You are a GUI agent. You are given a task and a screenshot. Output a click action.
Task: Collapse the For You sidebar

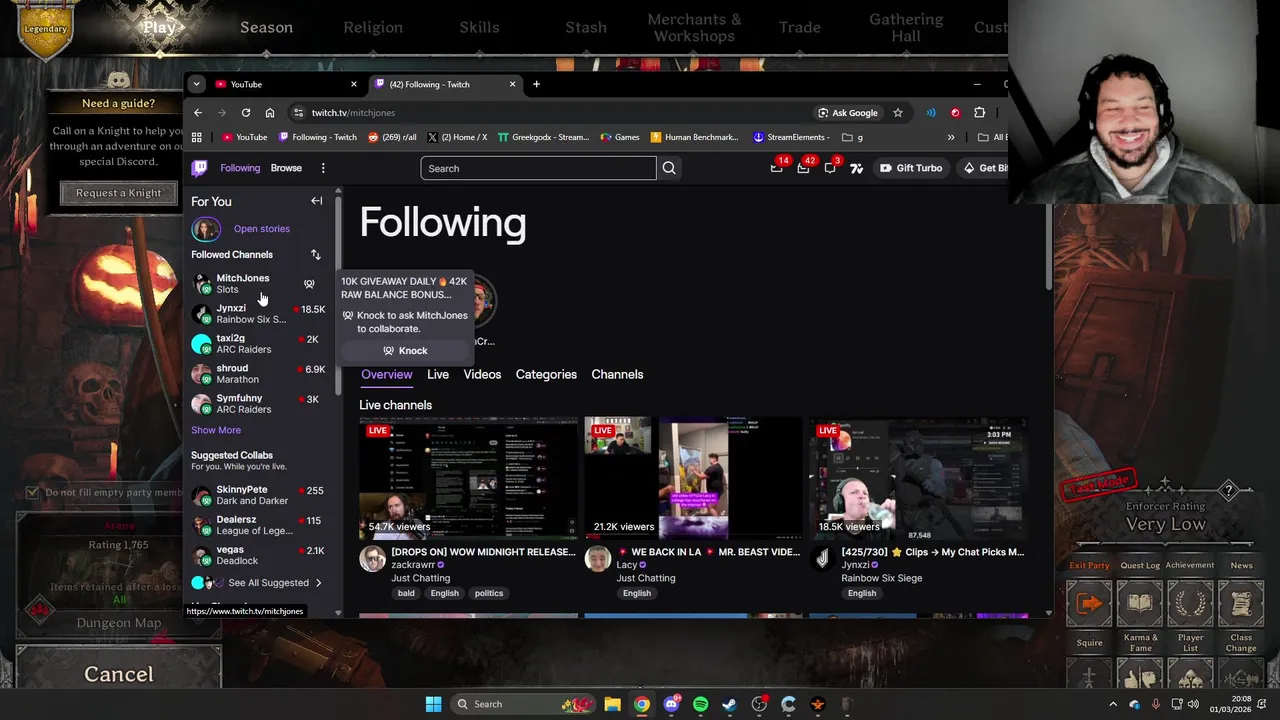click(316, 201)
